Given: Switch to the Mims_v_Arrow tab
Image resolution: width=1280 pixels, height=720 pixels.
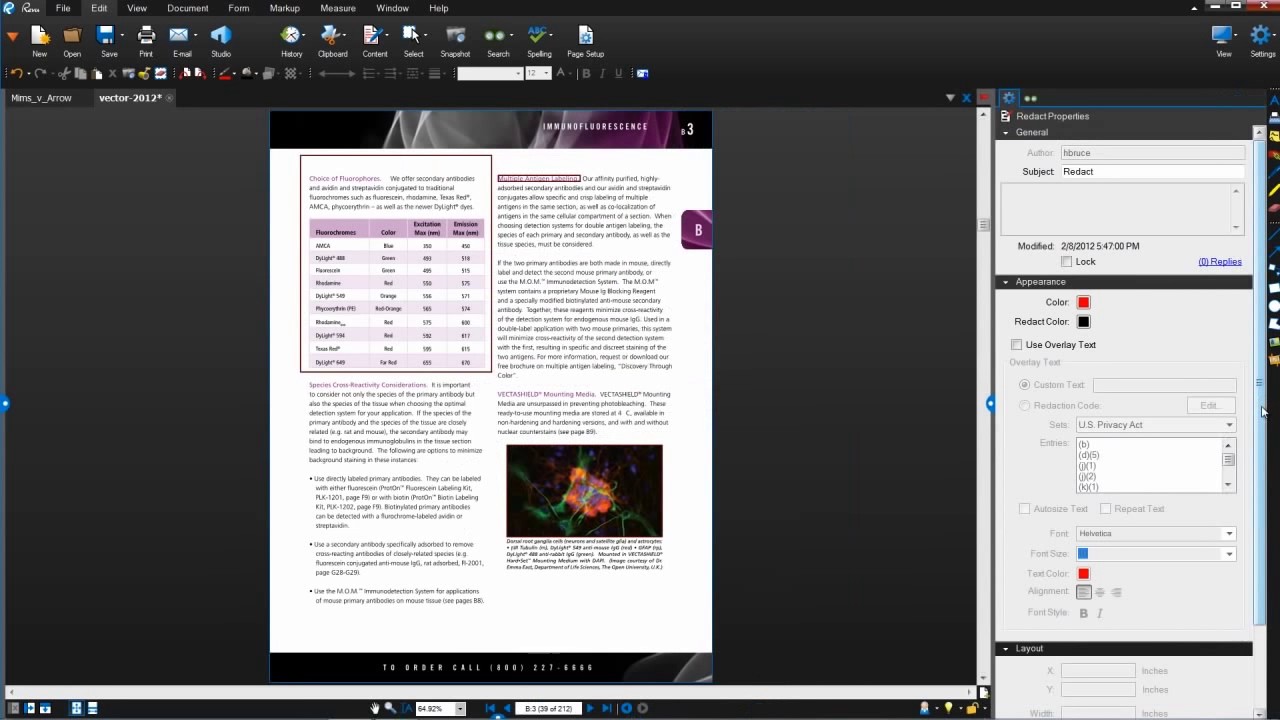Looking at the screenshot, I should (41, 98).
